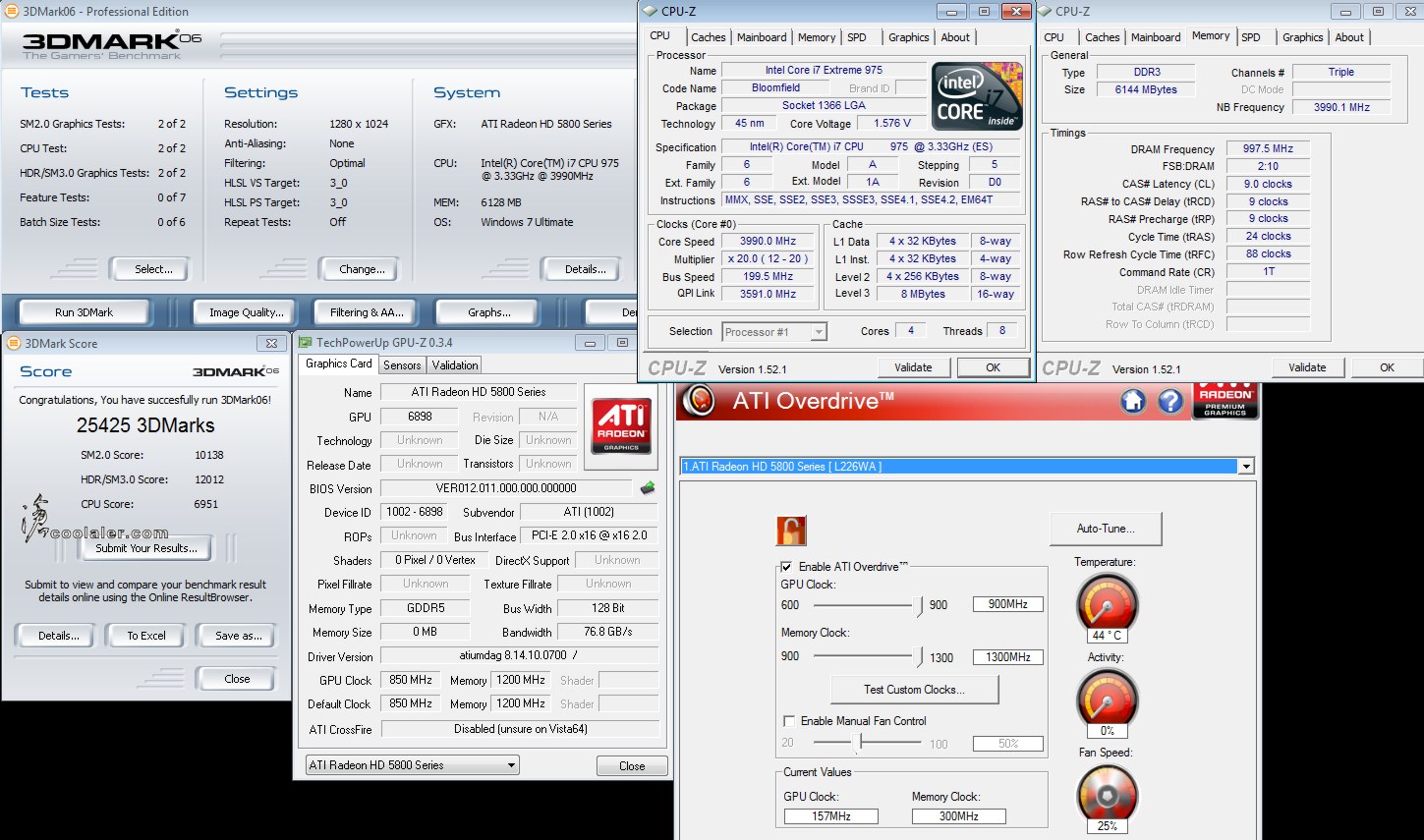This screenshot has height=840, width=1424.
Task: Click the Filtering & AA button
Action: (x=367, y=312)
